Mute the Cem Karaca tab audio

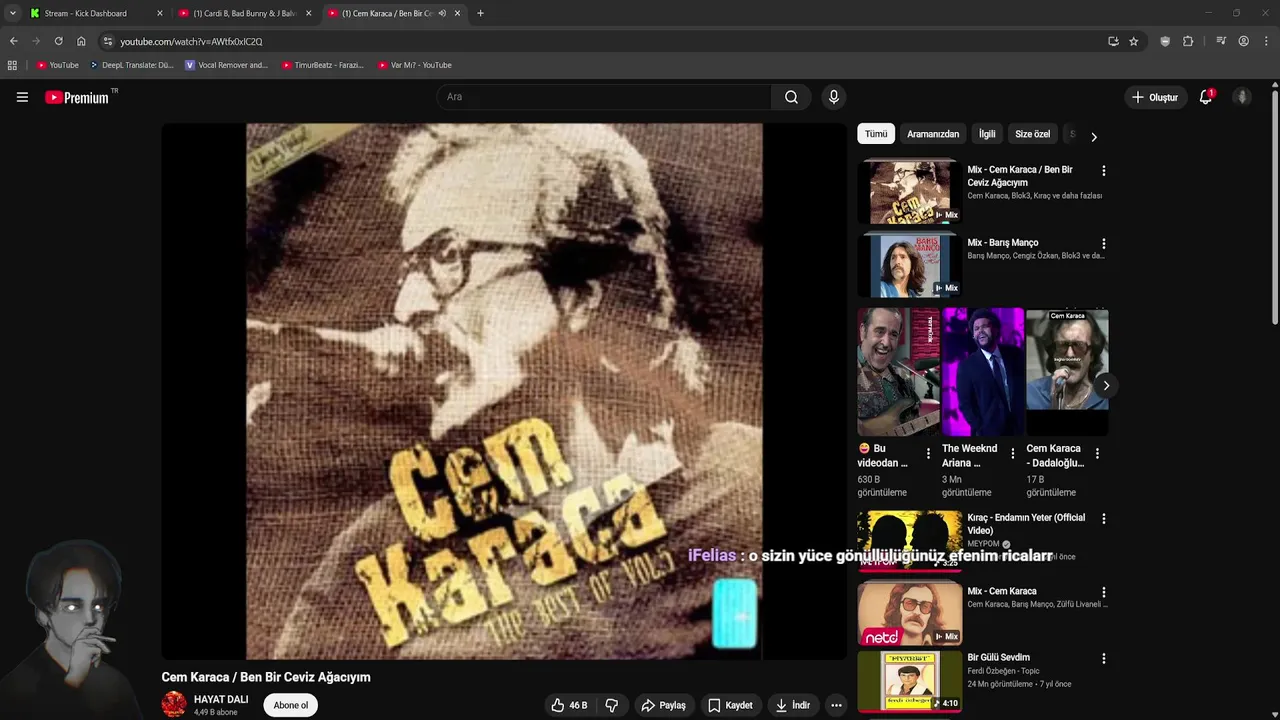[x=442, y=13]
